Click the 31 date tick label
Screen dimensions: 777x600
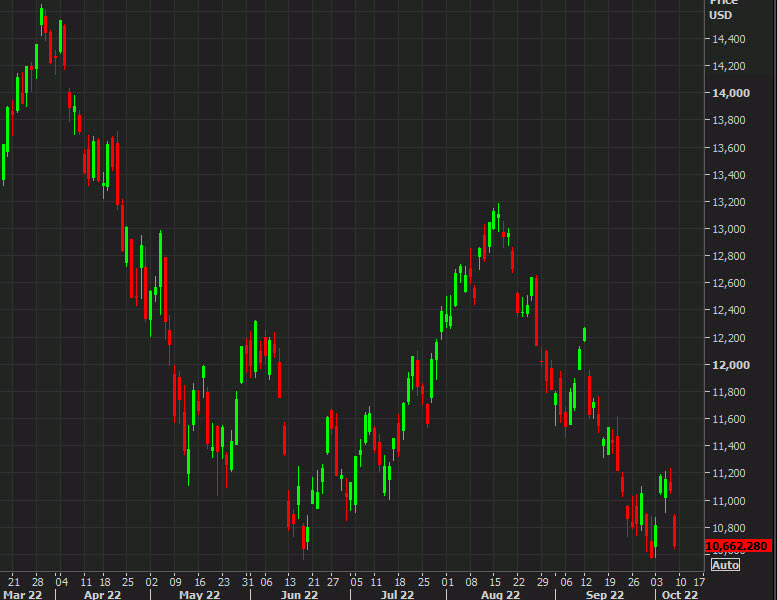point(248,582)
